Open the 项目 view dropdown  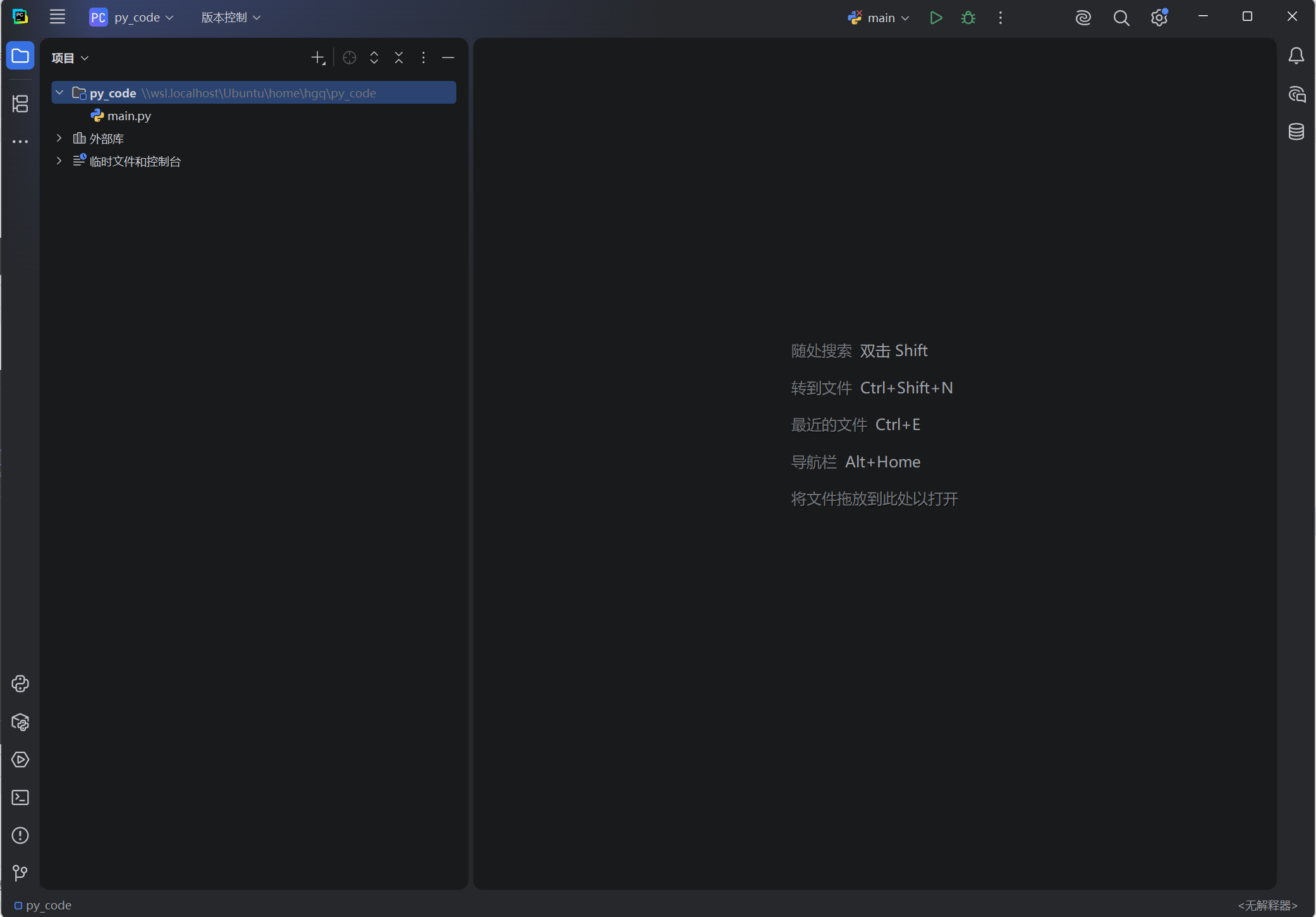coord(70,58)
